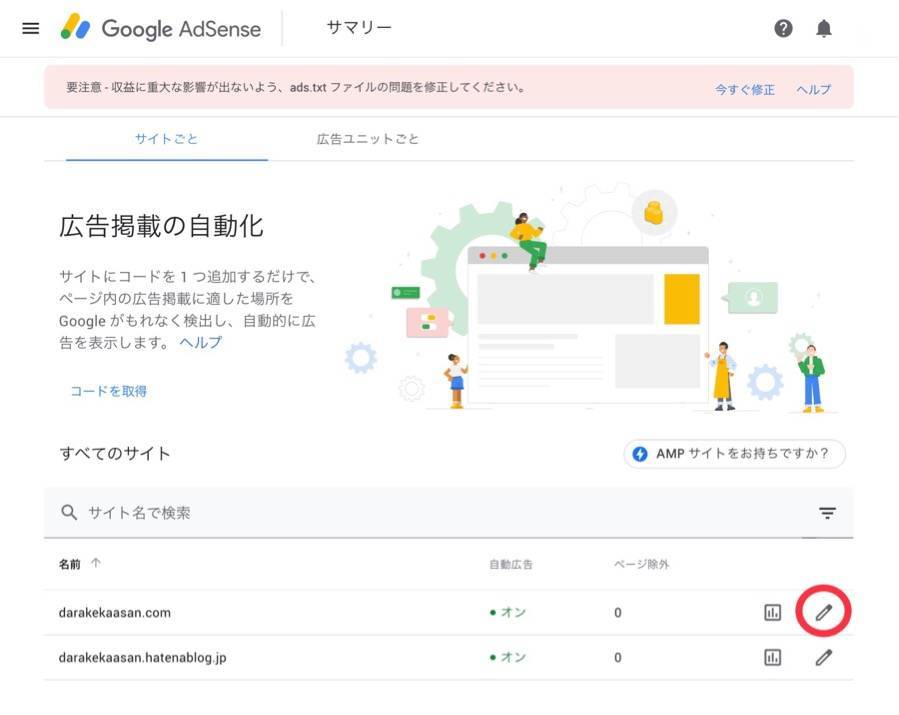
Task: Edit settings pencil for darakekaasan.hatenablog.jp
Action: tap(823, 657)
